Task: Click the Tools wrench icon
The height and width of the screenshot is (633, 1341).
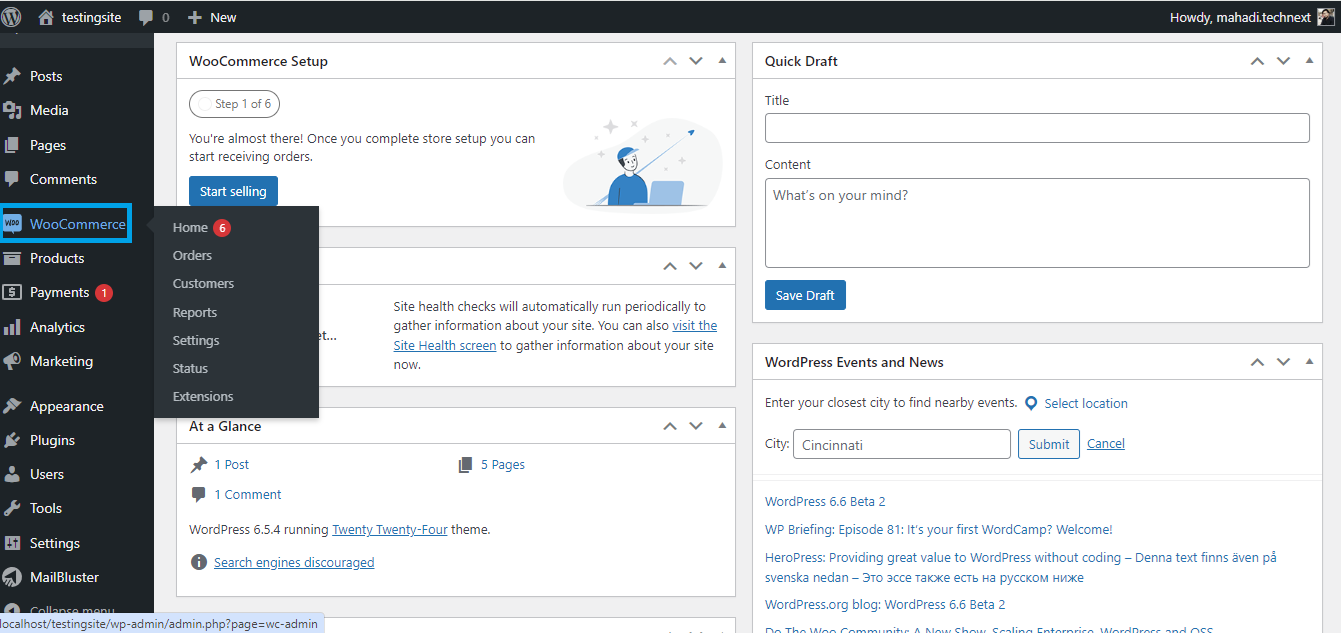Action: click(13, 508)
